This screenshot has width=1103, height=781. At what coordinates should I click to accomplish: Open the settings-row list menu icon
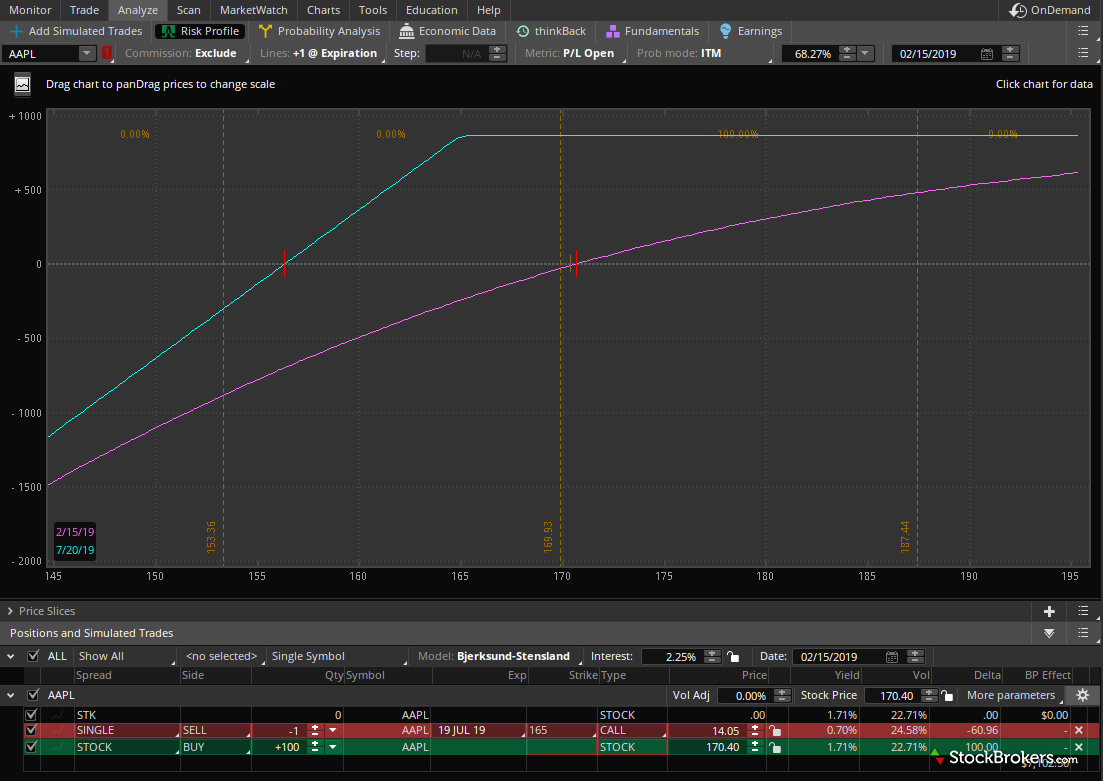coord(1083,53)
